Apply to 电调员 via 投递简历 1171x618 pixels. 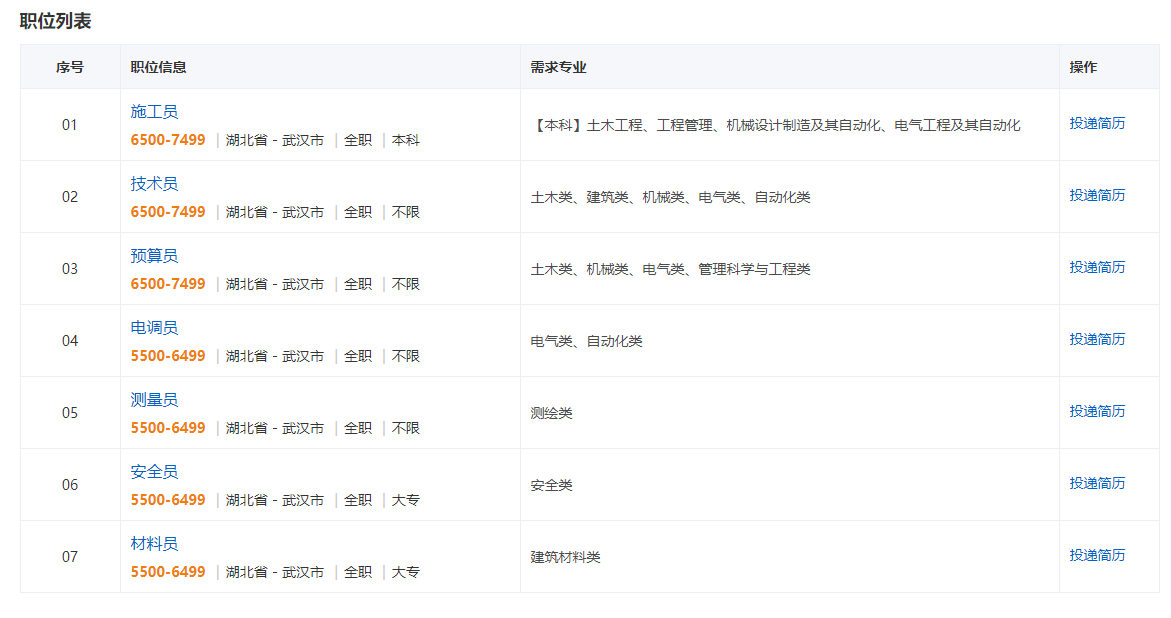(x=1097, y=339)
